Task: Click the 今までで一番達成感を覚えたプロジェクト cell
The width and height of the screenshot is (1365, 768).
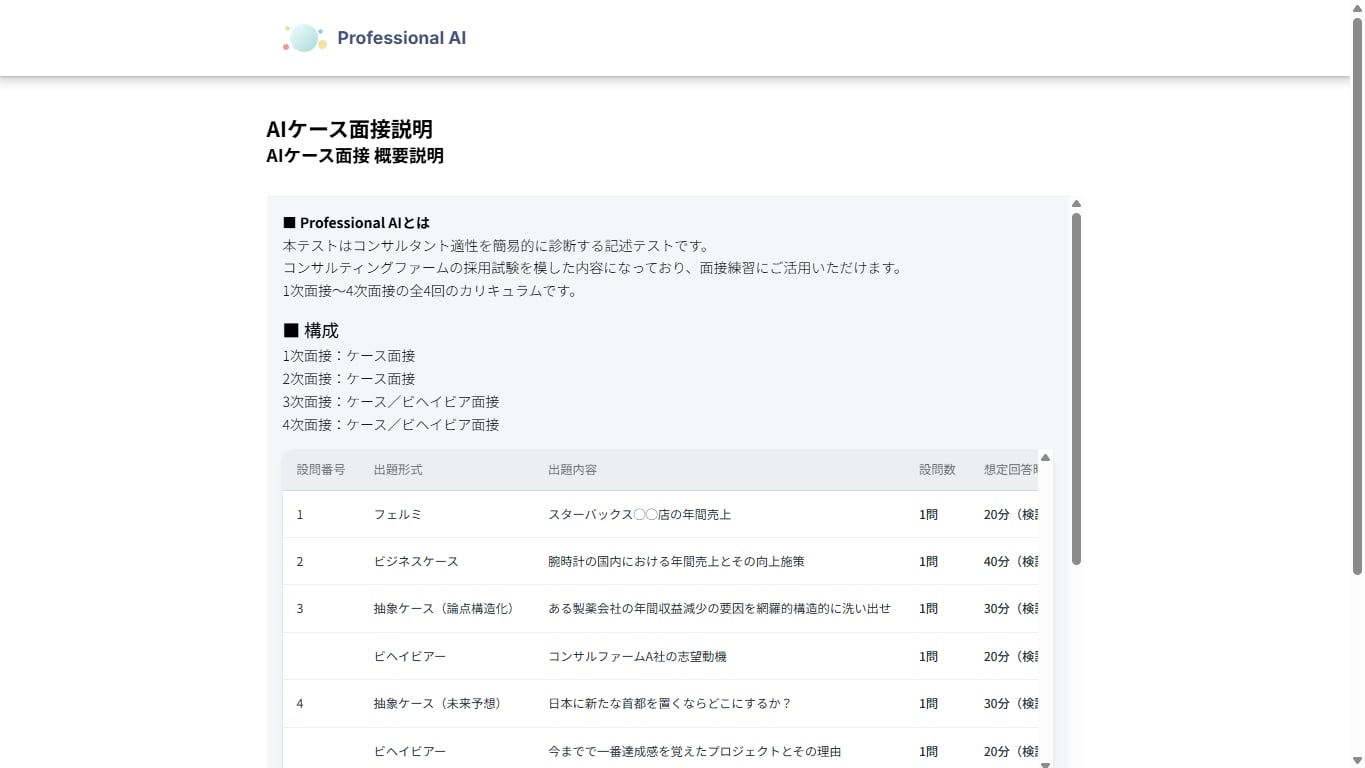Action: 695,752
